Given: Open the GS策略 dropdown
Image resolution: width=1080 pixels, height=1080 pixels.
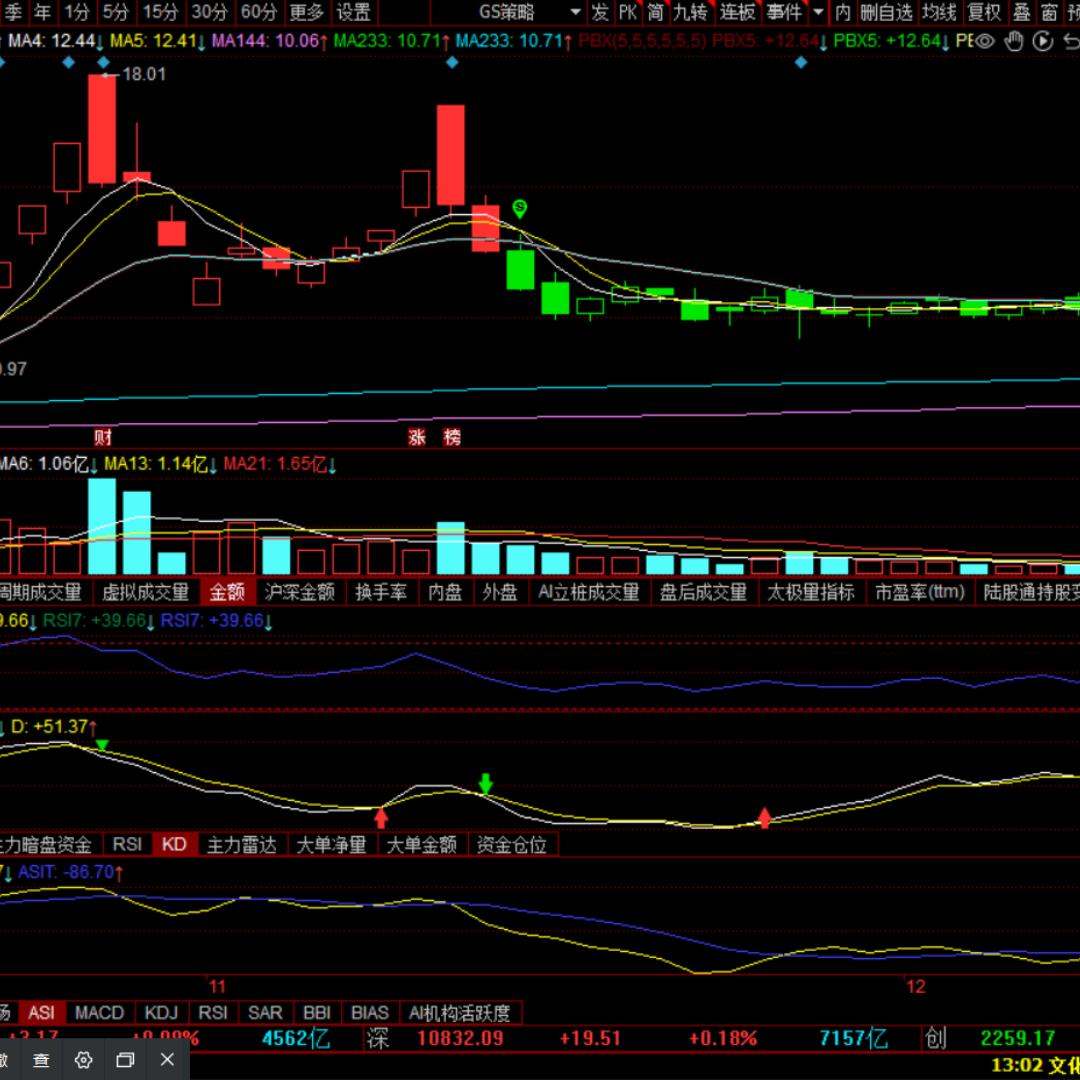Looking at the screenshot, I should pyautogui.click(x=530, y=12).
